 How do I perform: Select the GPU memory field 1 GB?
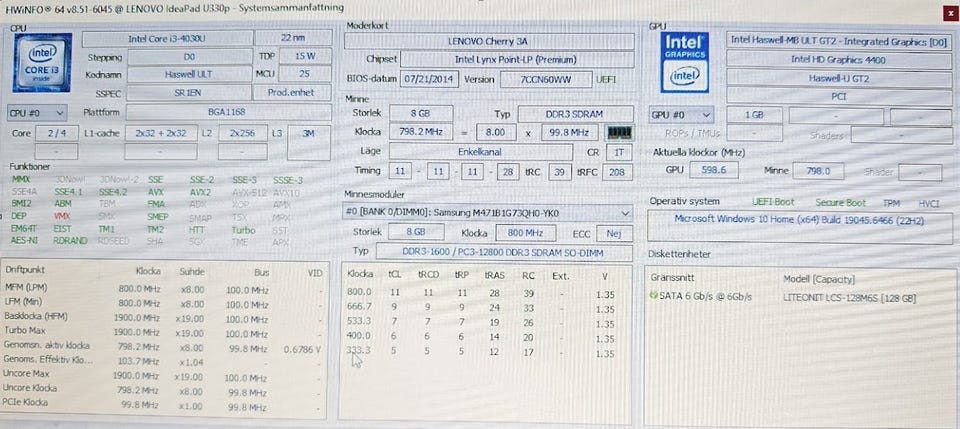coord(754,115)
